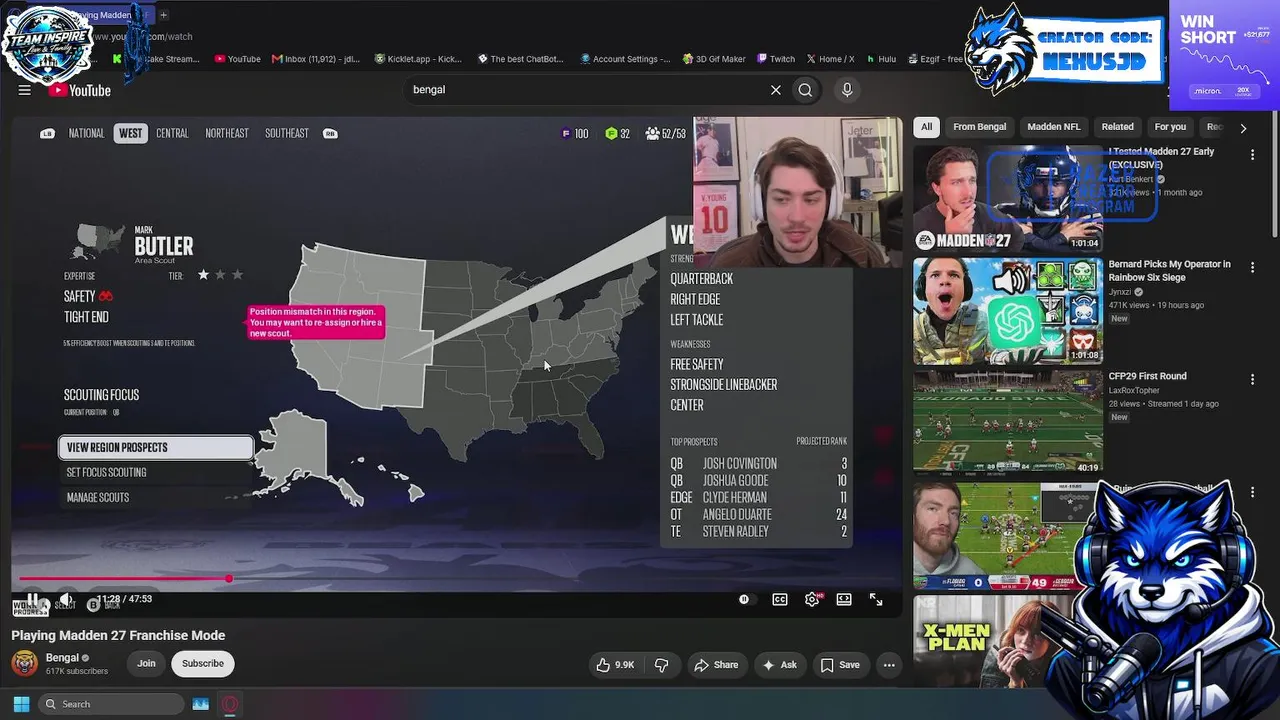Choose "Set Focus Scouting" in the game menu
The width and height of the screenshot is (1280, 720).
click(x=156, y=473)
